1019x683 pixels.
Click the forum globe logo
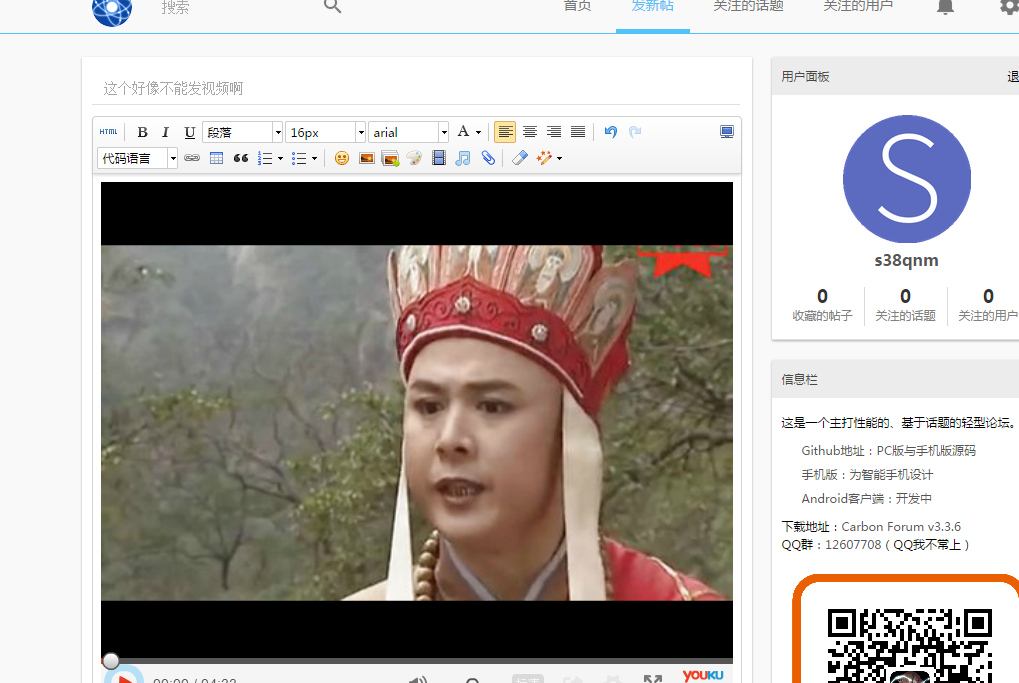click(x=112, y=10)
